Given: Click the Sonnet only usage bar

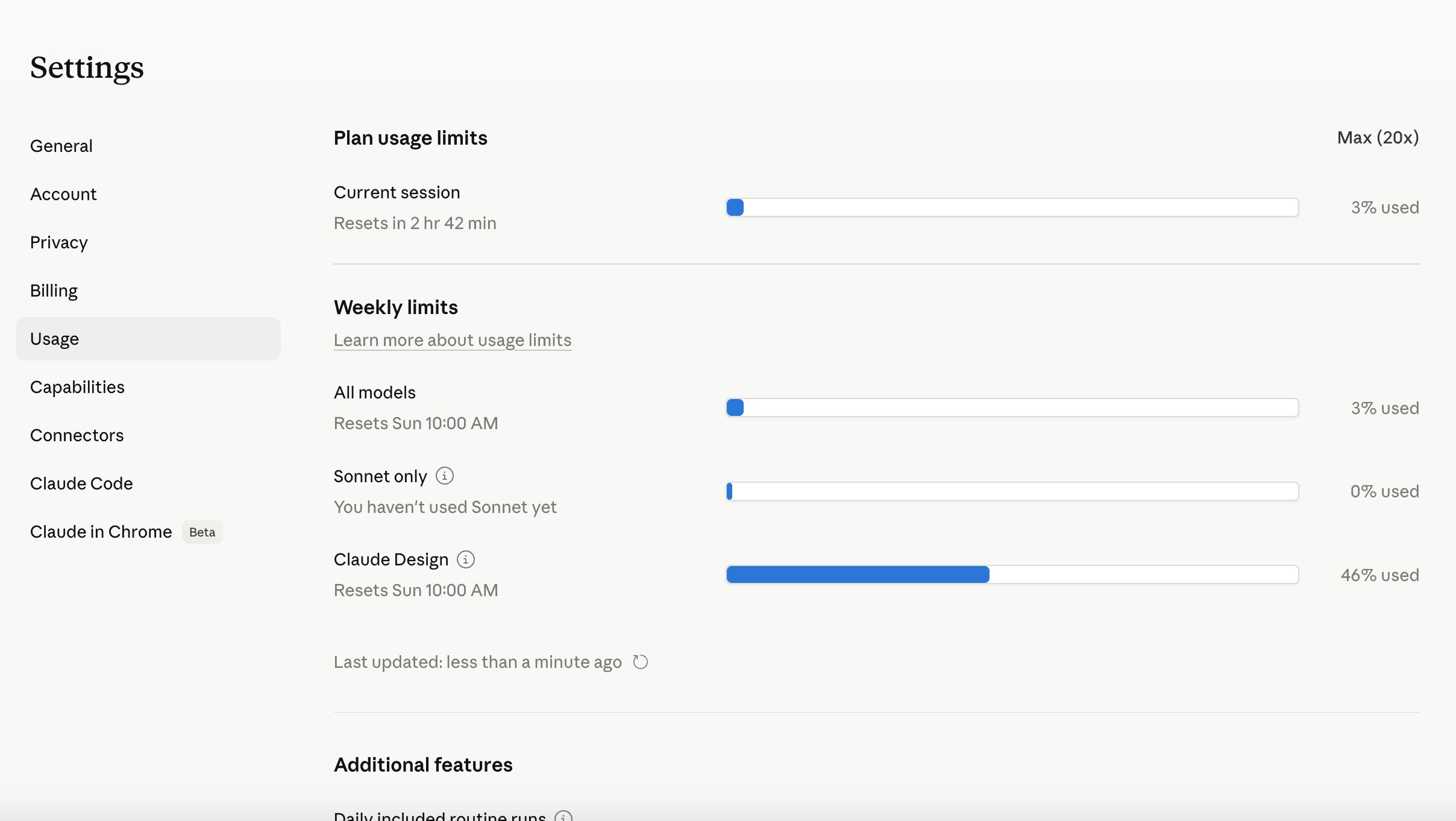Looking at the screenshot, I should [x=1012, y=491].
